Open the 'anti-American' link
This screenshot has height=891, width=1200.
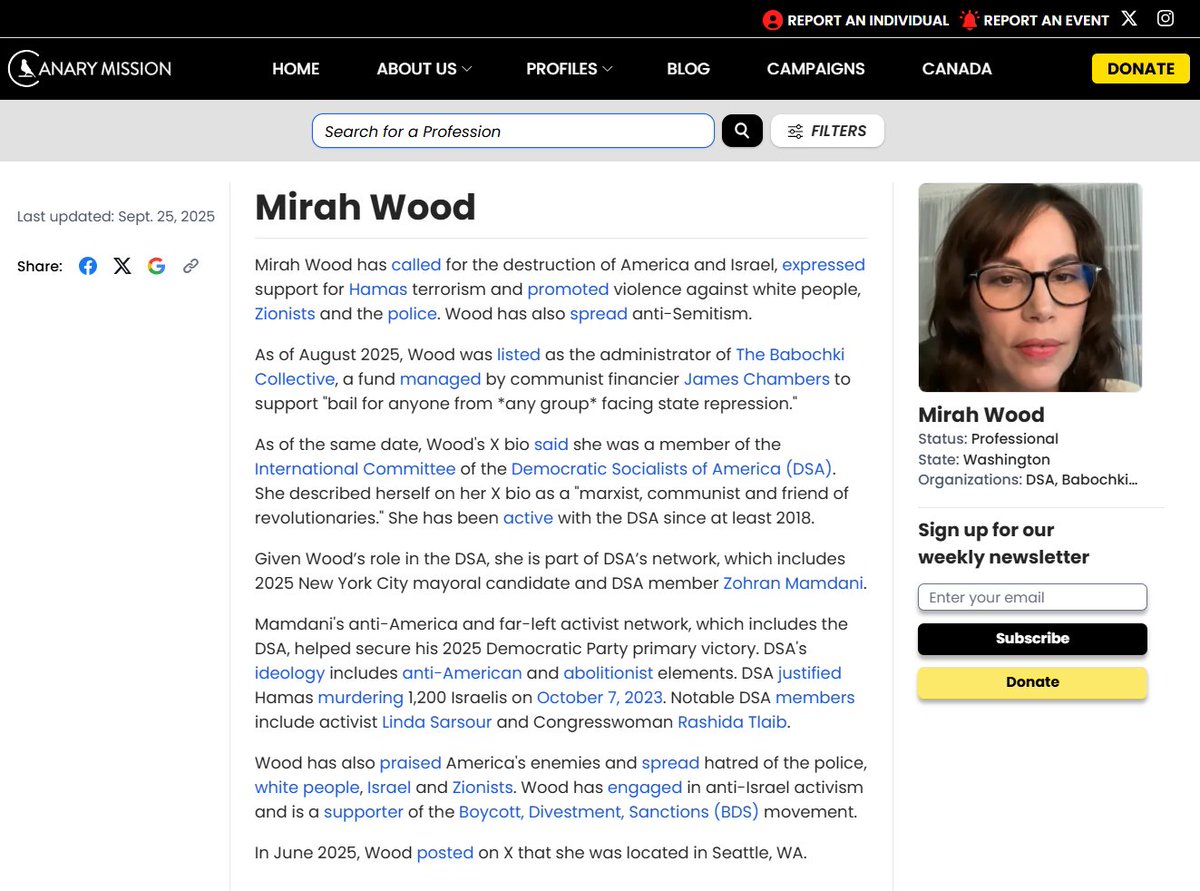pos(462,673)
